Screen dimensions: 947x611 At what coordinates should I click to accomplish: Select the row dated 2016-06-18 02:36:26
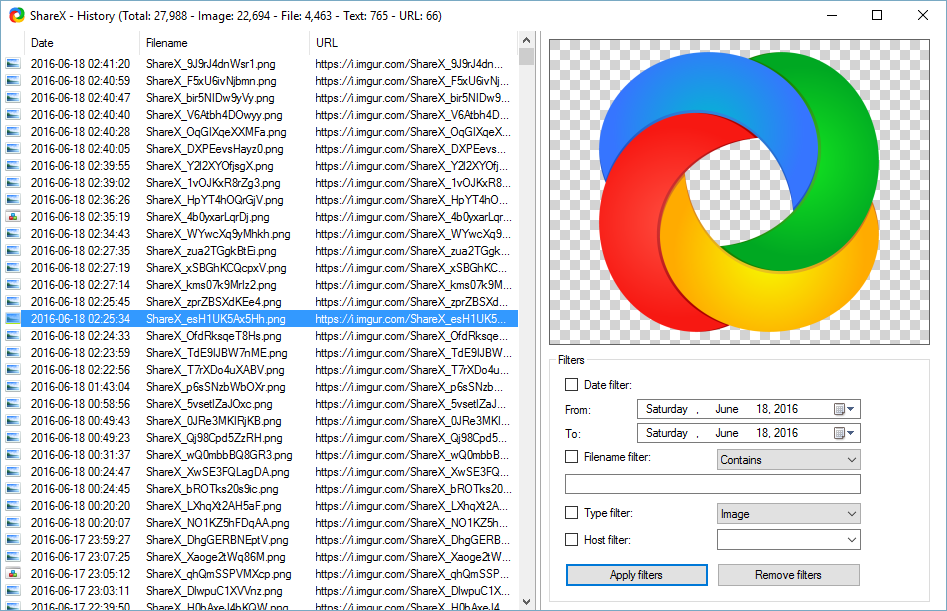(x=261, y=199)
